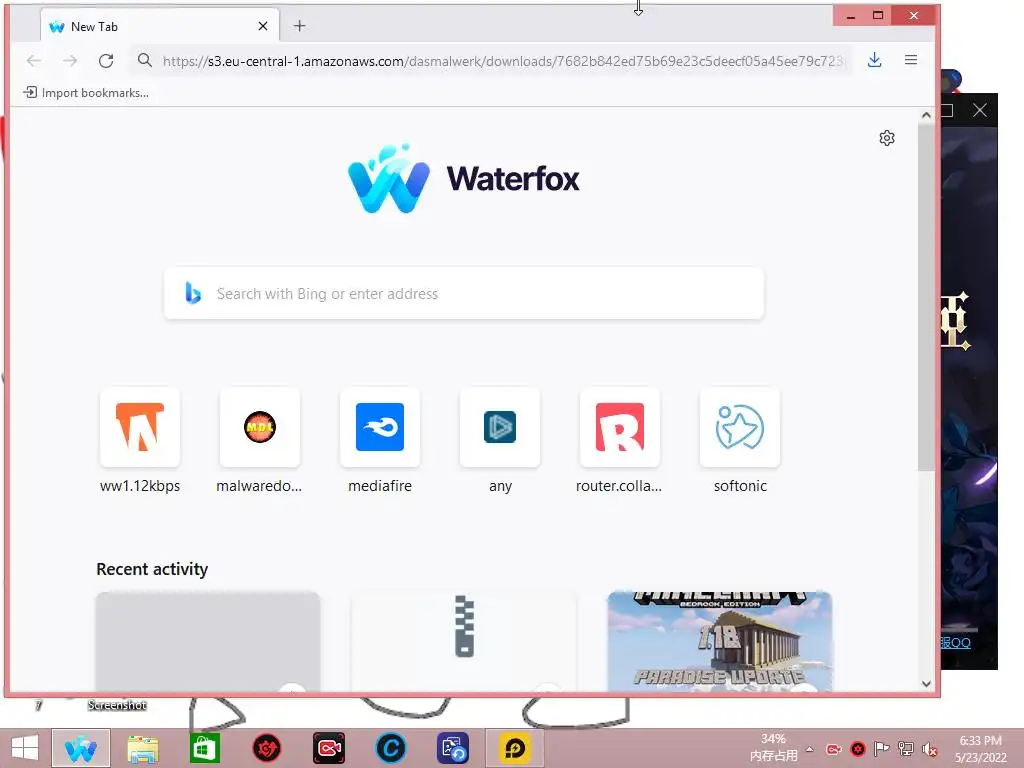
Task: Go back with the browser back arrow
Action: point(34,61)
